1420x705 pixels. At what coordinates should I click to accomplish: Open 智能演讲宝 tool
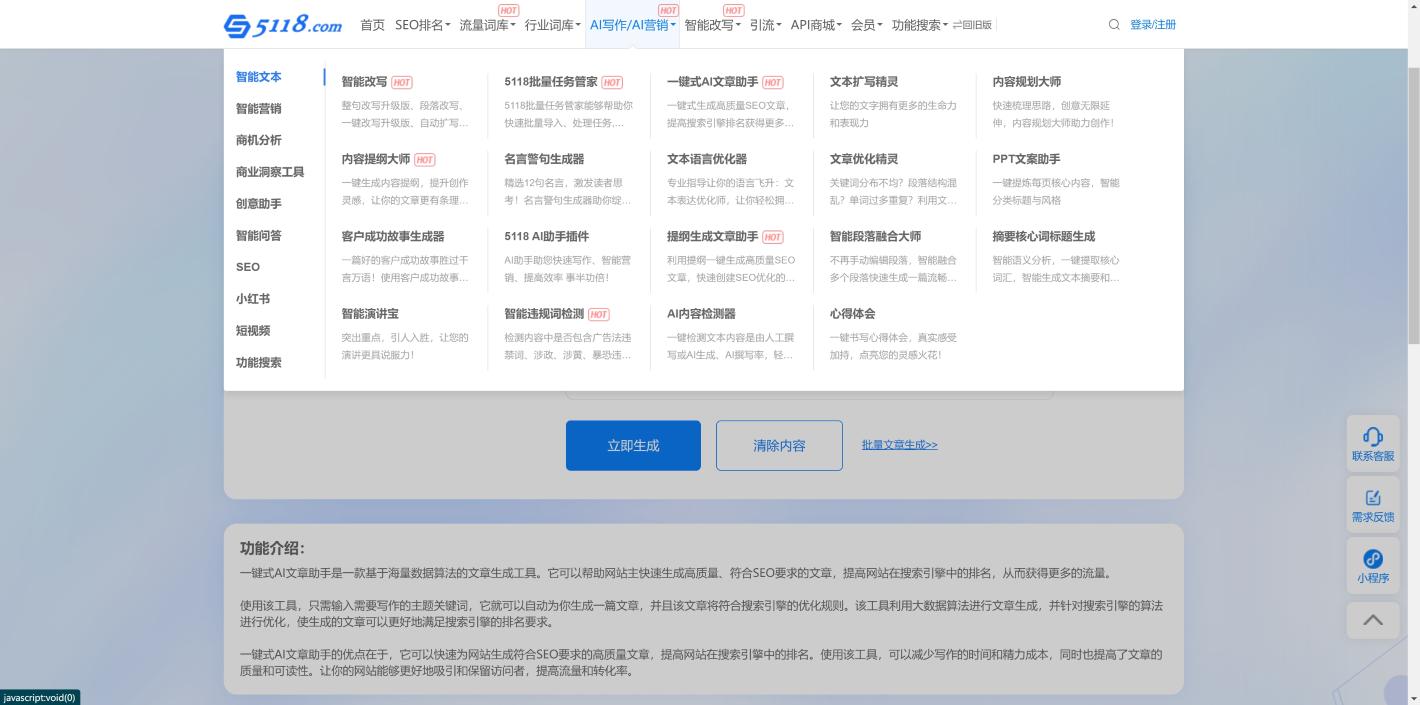370,314
